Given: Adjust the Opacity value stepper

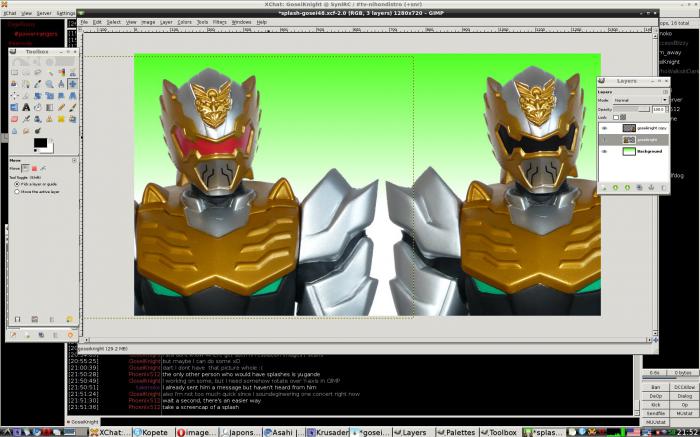Looking at the screenshot, I should click(x=667, y=109).
